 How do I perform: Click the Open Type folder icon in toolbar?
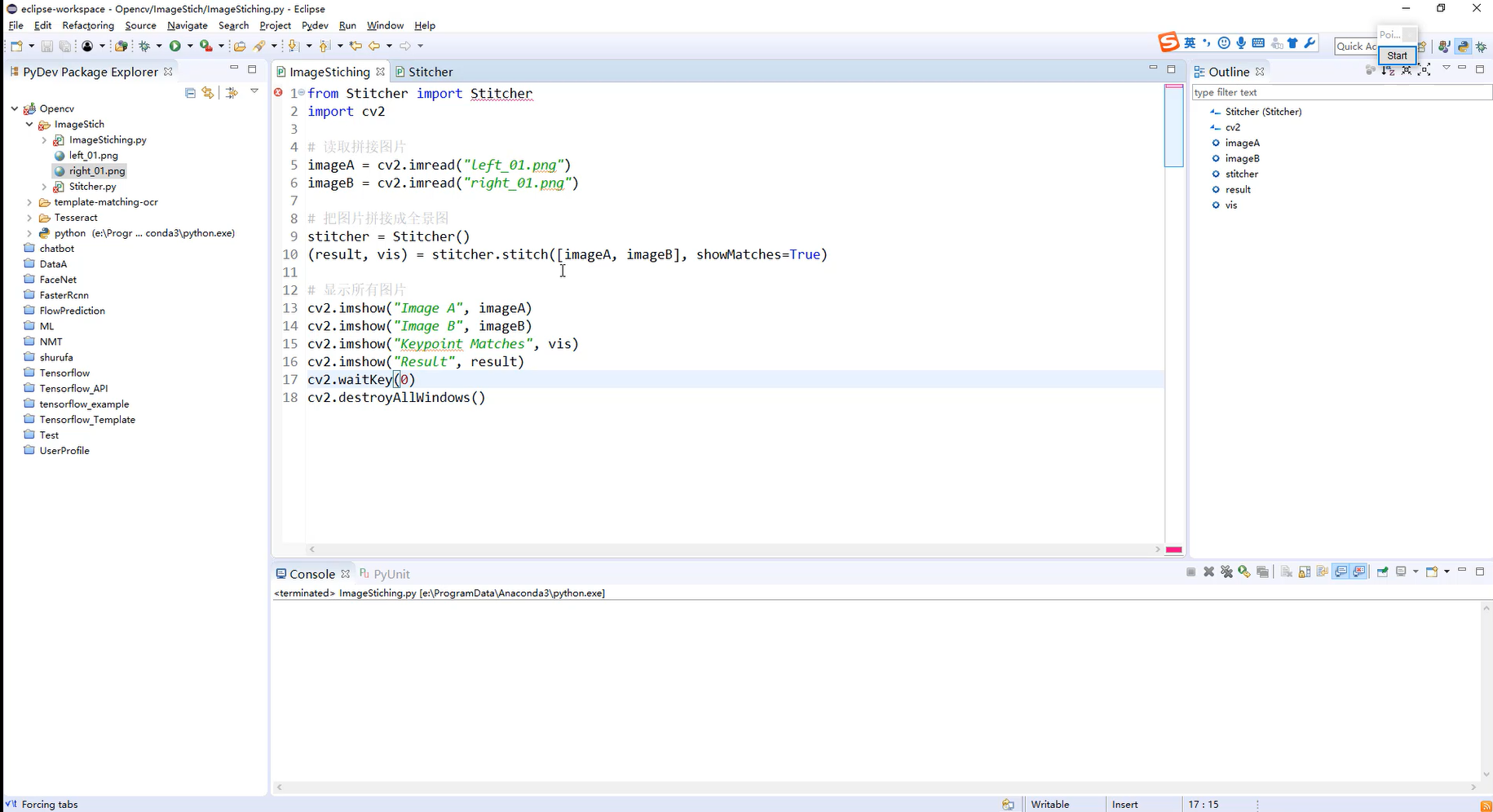tap(240, 46)
